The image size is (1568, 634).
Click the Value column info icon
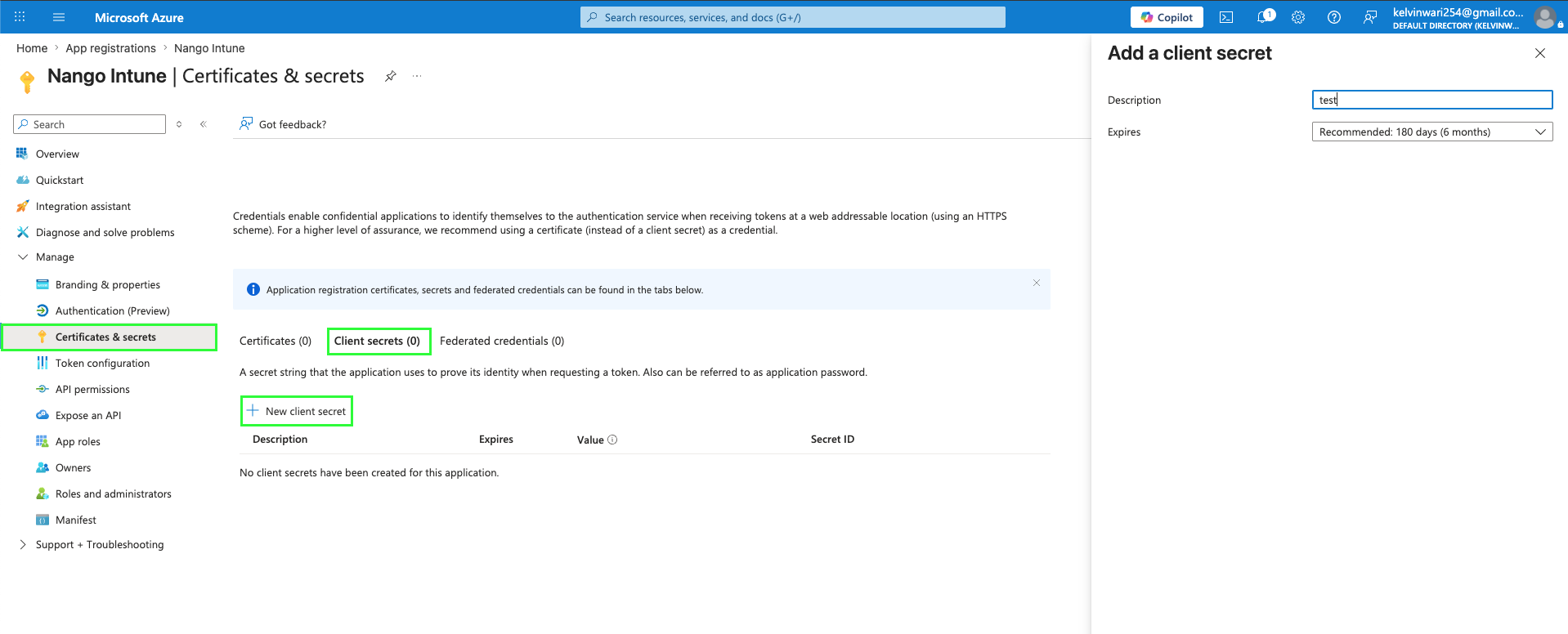612,440
